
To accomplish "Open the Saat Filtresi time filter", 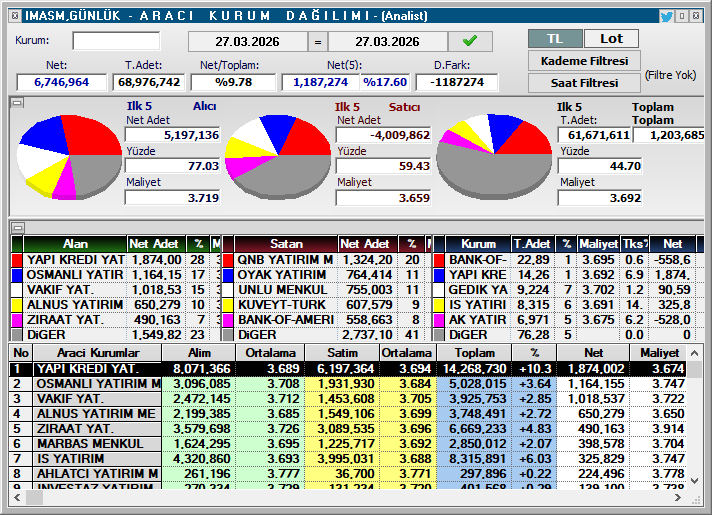I will [x=584, y=83].
